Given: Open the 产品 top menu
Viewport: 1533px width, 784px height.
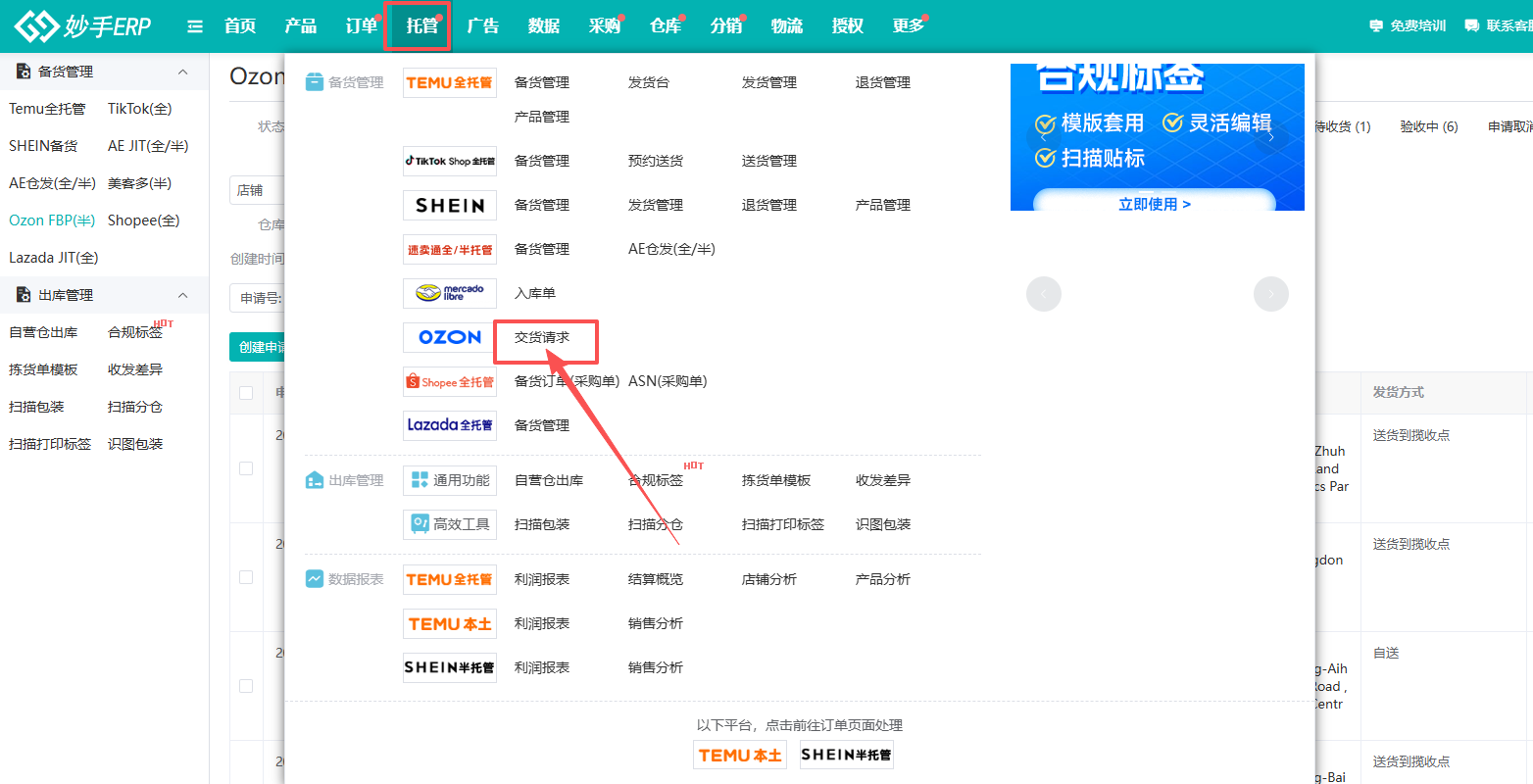Looking at the screenshot, I should [301, 25].
